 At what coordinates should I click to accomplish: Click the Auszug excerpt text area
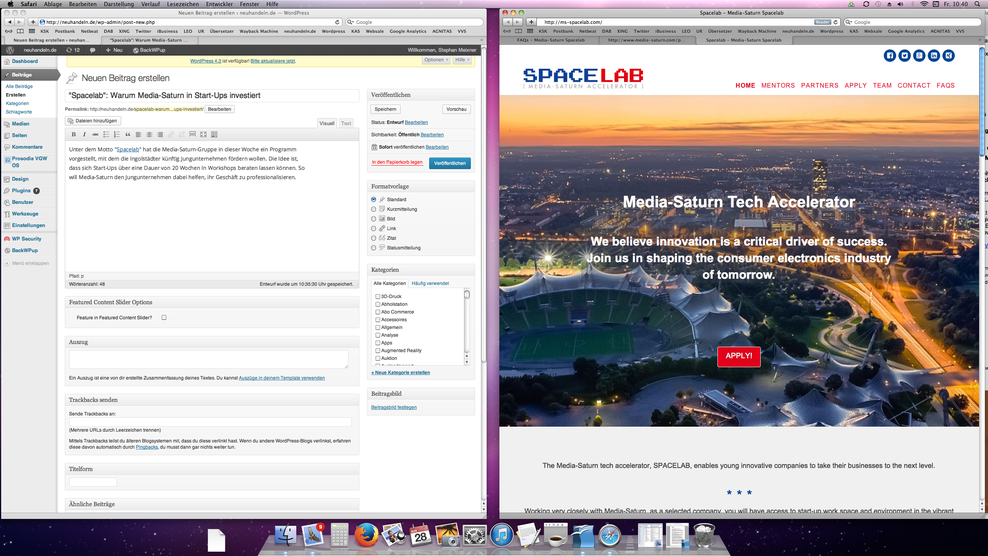pos(209,359)
